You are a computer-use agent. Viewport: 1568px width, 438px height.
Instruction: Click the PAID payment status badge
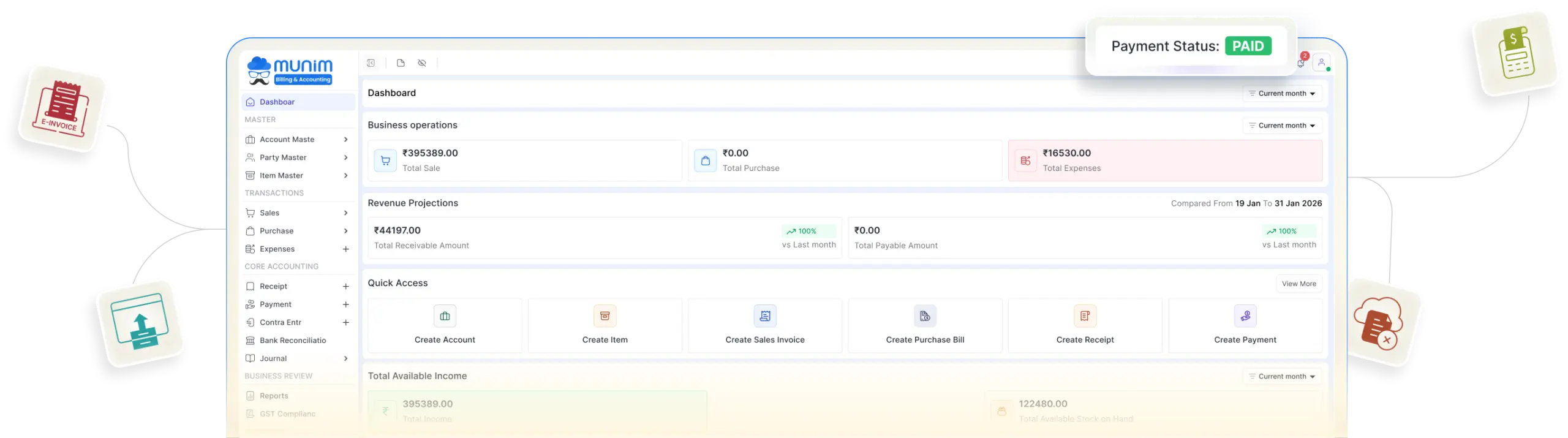tap(1248, 47)
